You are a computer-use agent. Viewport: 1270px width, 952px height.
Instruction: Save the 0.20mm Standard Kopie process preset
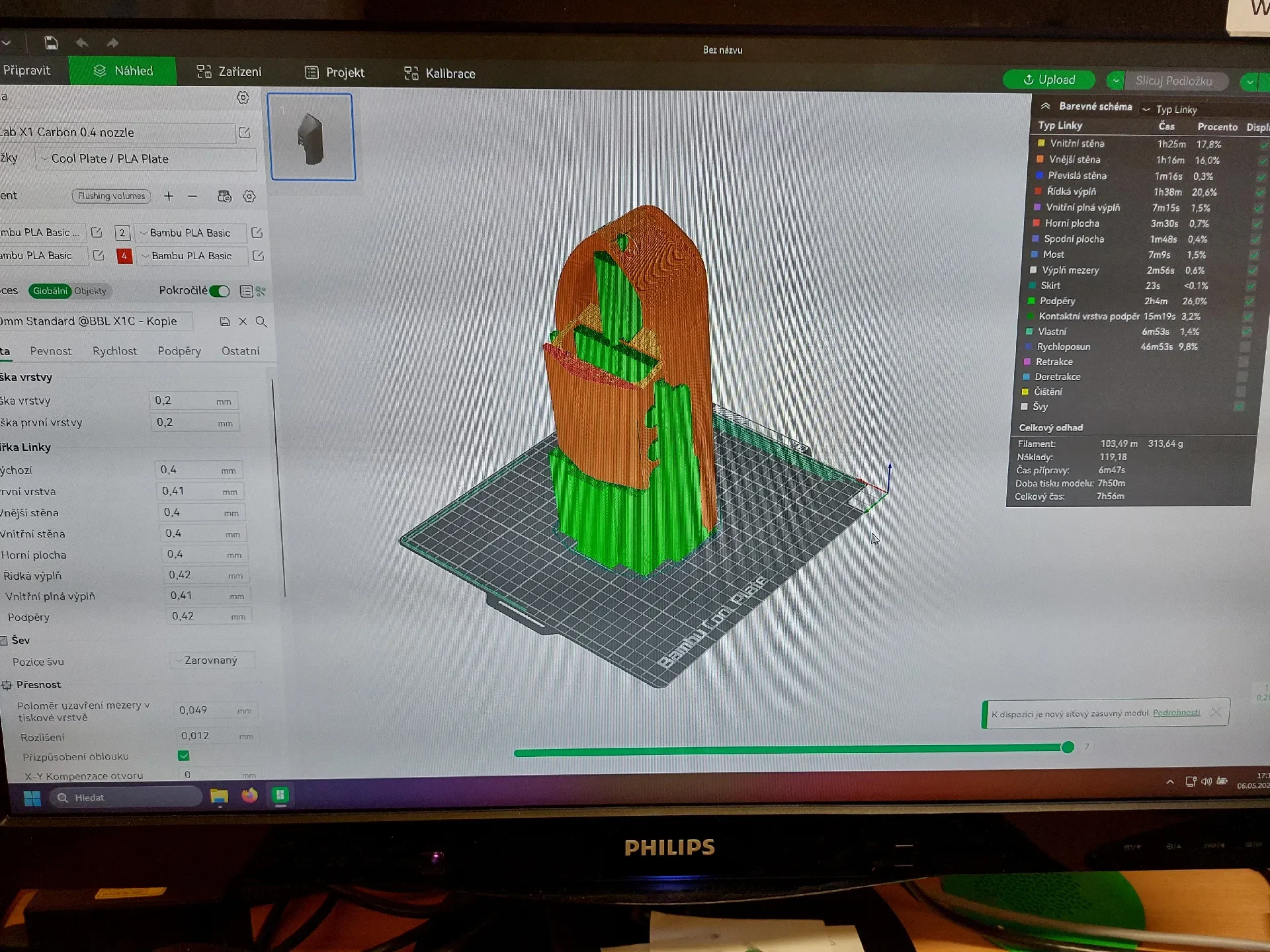pos(225,321)
